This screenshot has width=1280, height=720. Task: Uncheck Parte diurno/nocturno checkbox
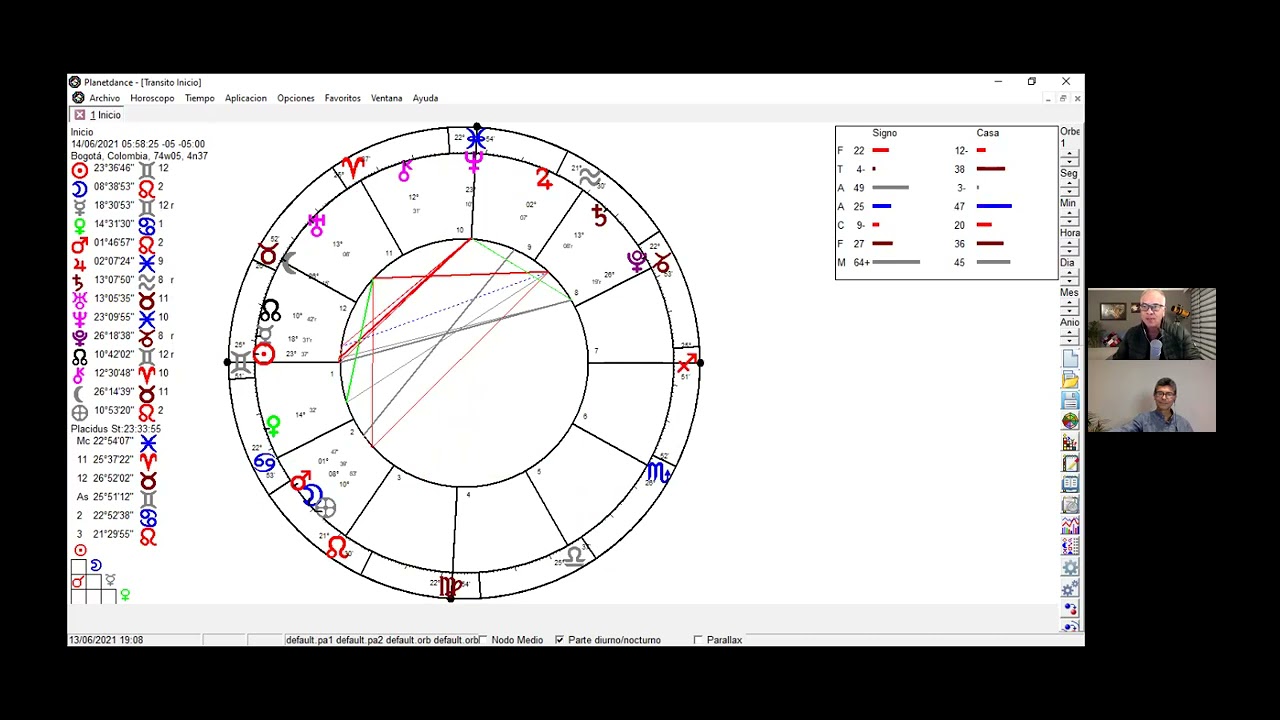pos(559,640)
